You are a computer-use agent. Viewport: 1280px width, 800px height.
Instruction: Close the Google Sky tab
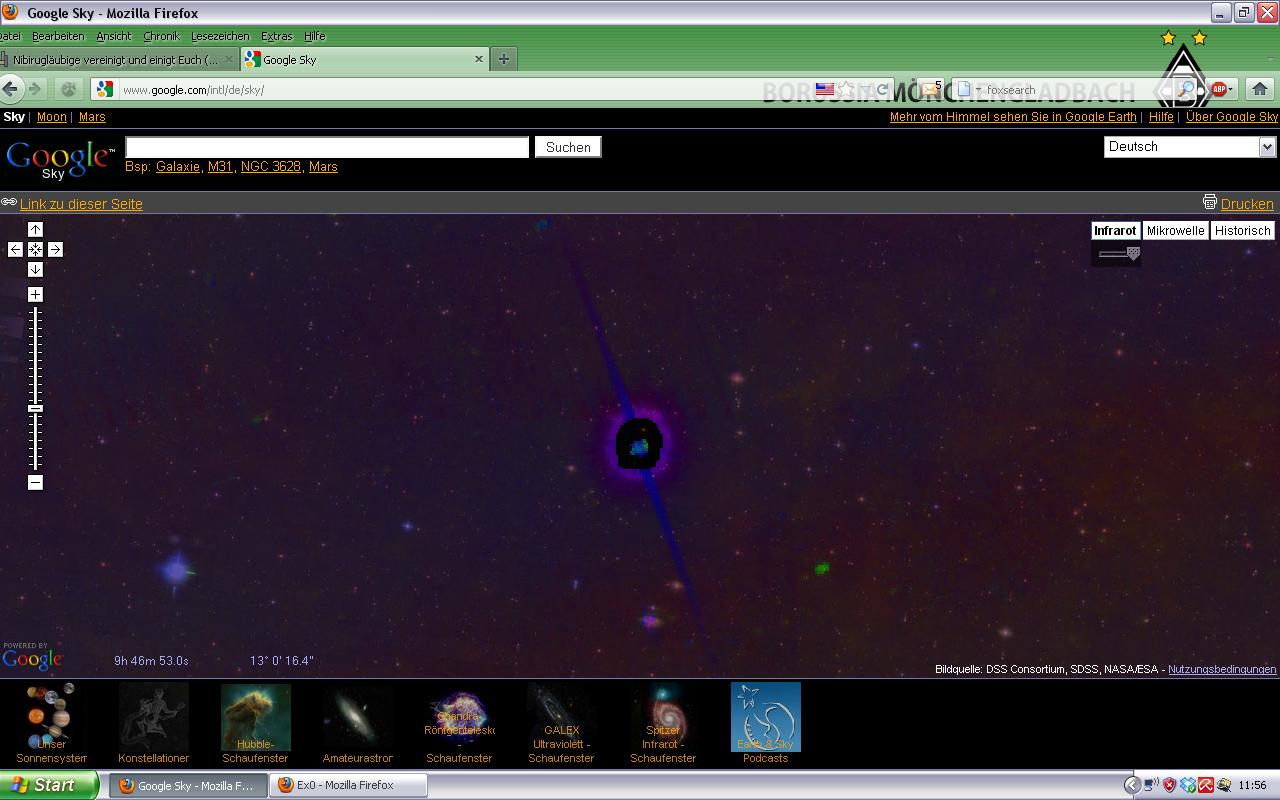click(x=478, y=59)
